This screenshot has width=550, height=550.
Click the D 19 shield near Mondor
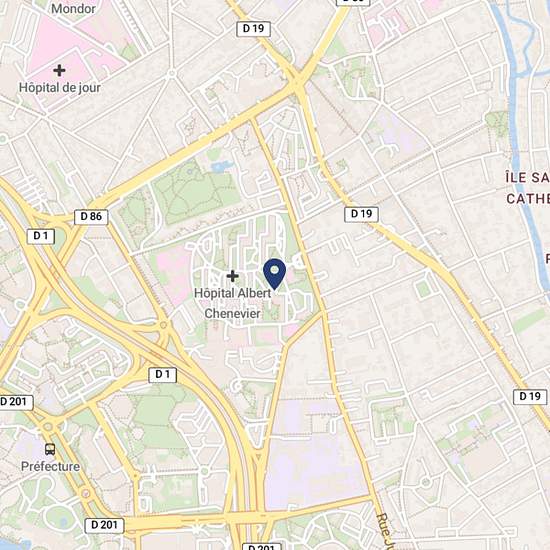click(x=253, y=28)
